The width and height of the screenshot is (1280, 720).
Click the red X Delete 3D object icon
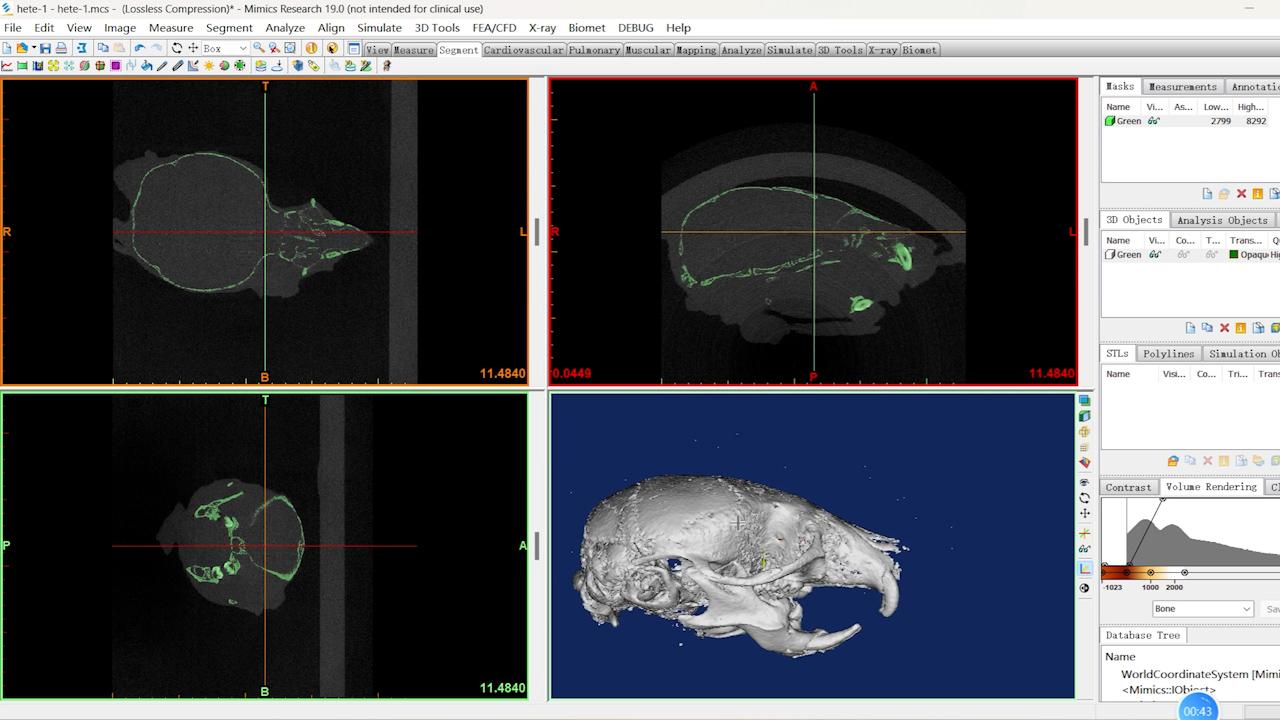[1224, 328]
